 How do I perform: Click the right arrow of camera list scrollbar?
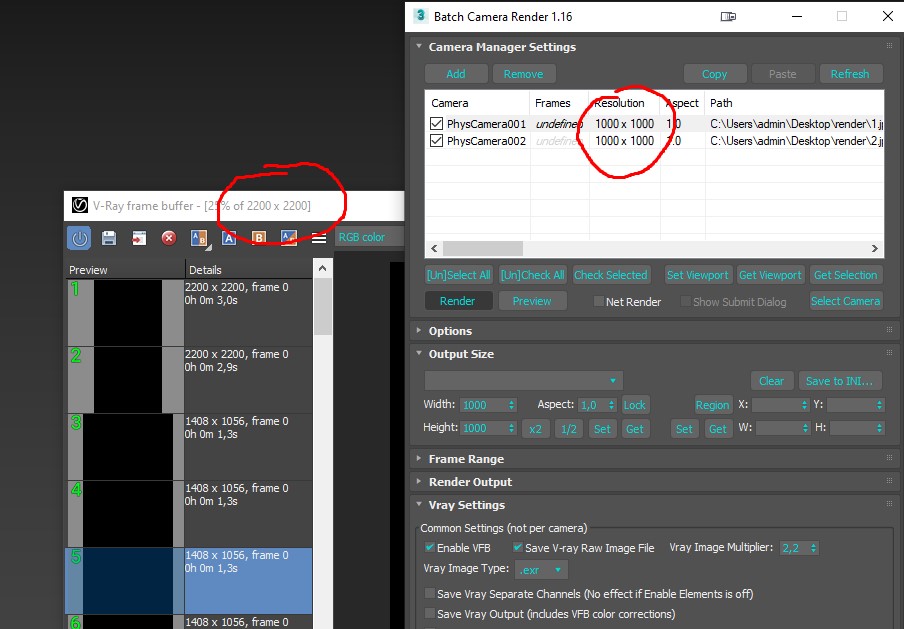tap(875, 248)
